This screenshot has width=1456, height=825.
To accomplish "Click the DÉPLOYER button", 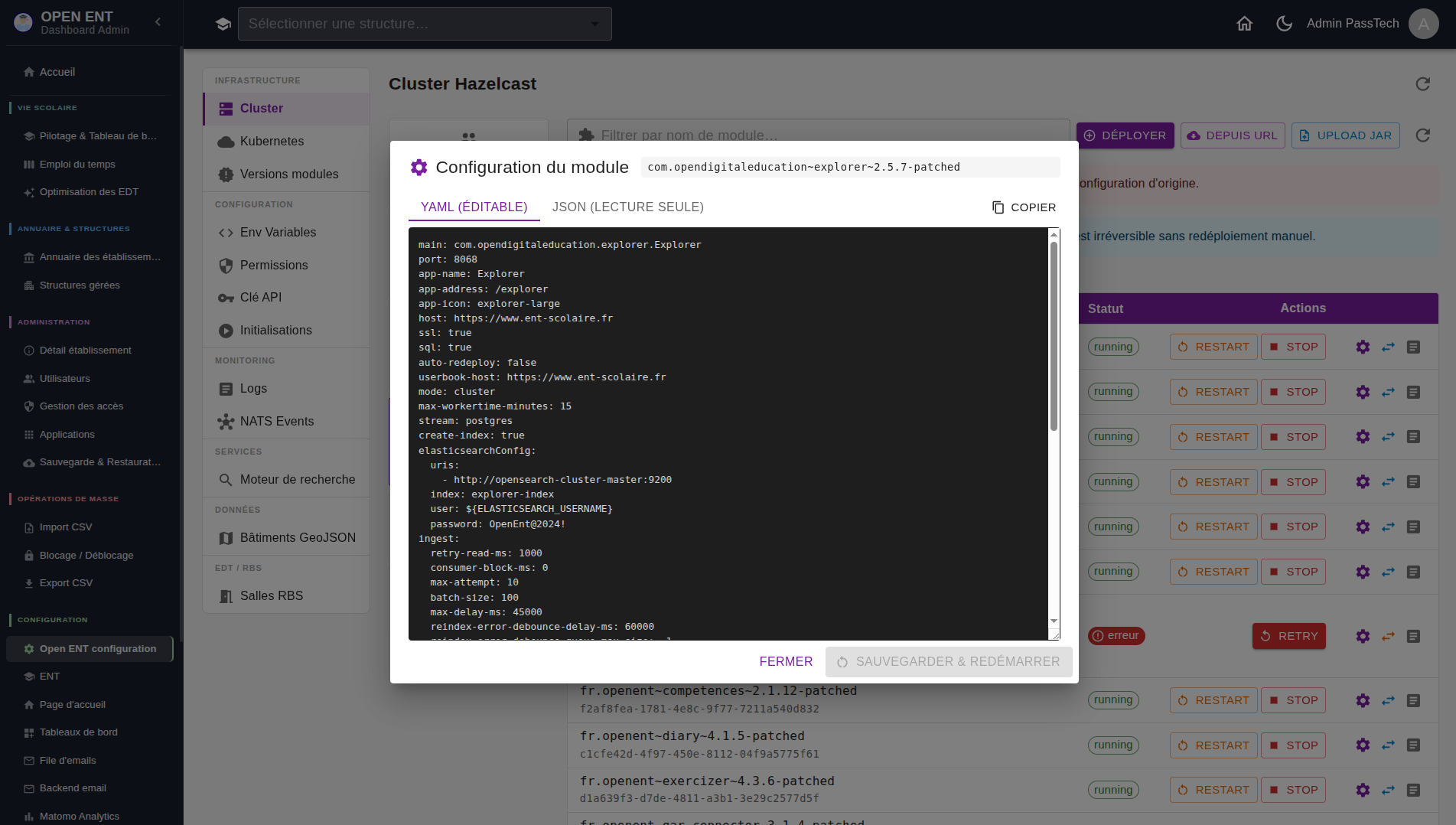I will [1125, 135].
